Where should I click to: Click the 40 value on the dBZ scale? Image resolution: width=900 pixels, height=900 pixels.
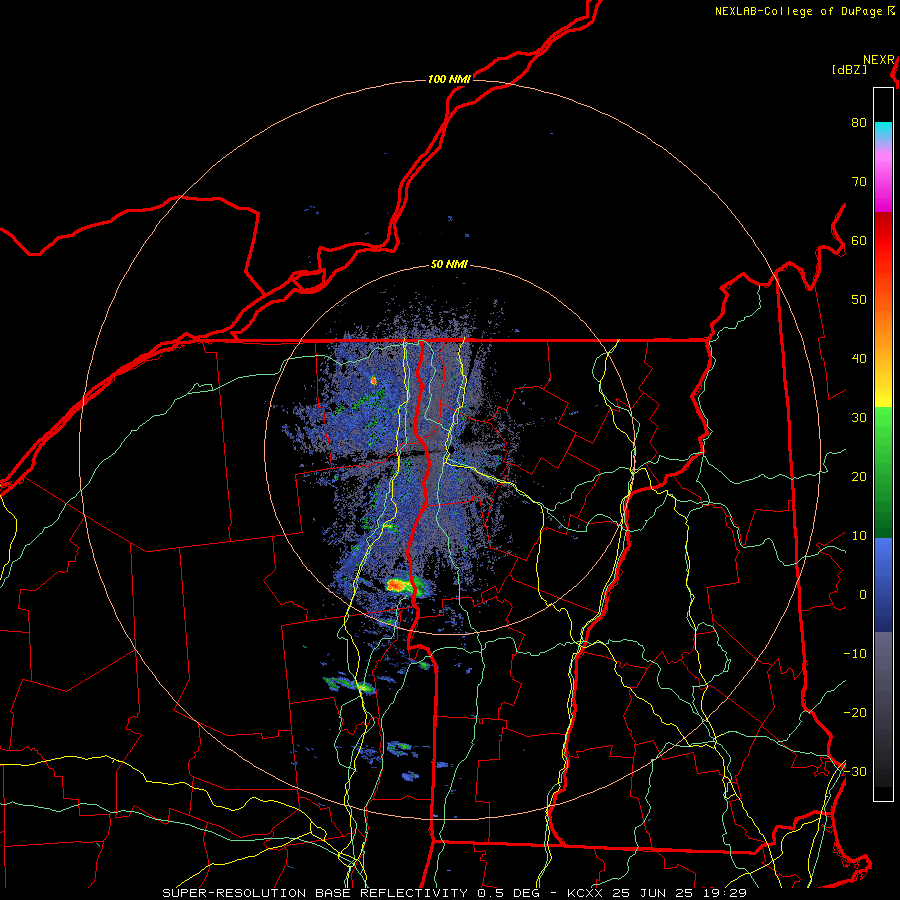(x=859, y=359)
